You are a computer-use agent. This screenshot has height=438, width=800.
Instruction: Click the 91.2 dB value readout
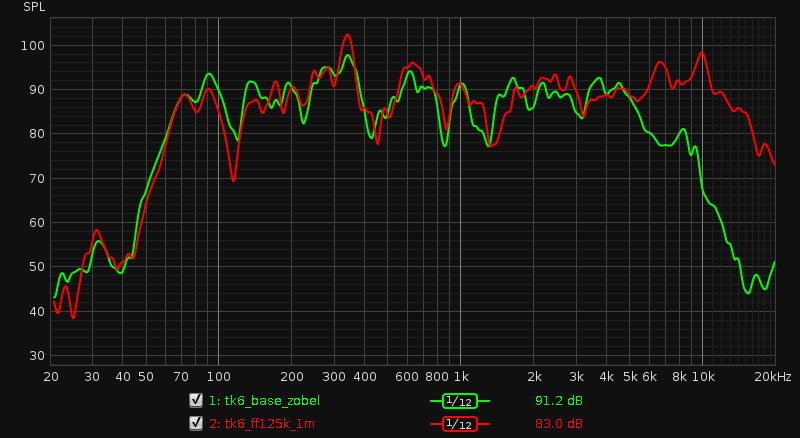559,401
